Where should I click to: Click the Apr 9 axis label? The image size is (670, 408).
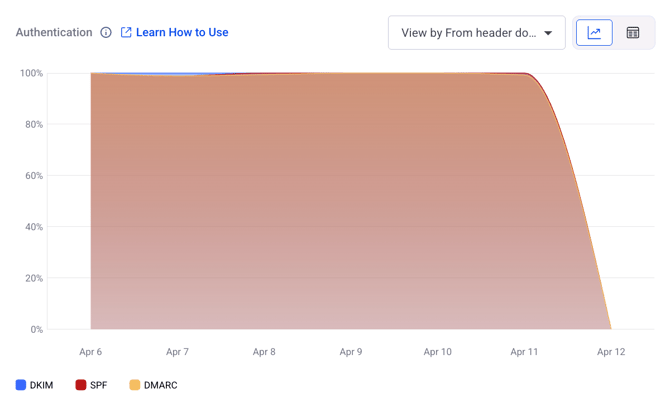click(x=351, y=352)
